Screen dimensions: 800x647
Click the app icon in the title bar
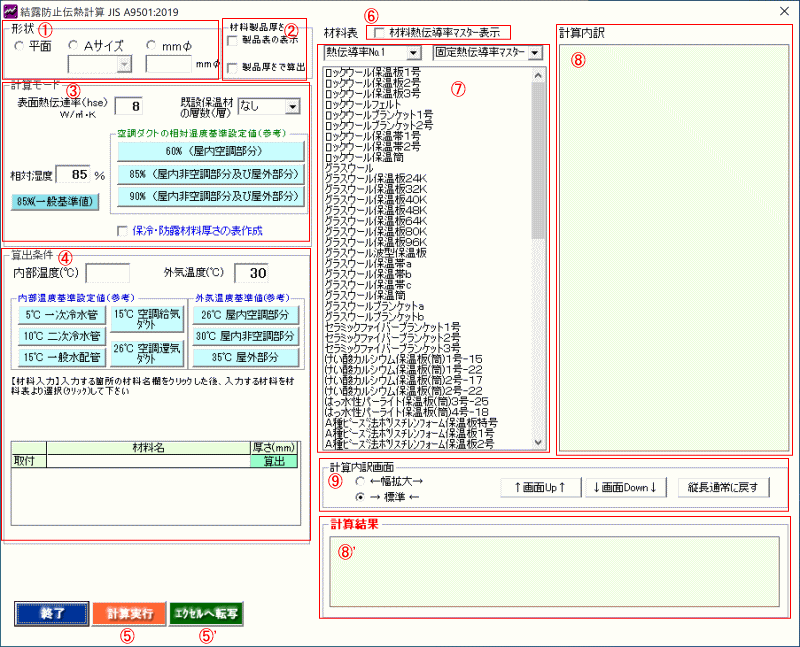click(12, 10)
